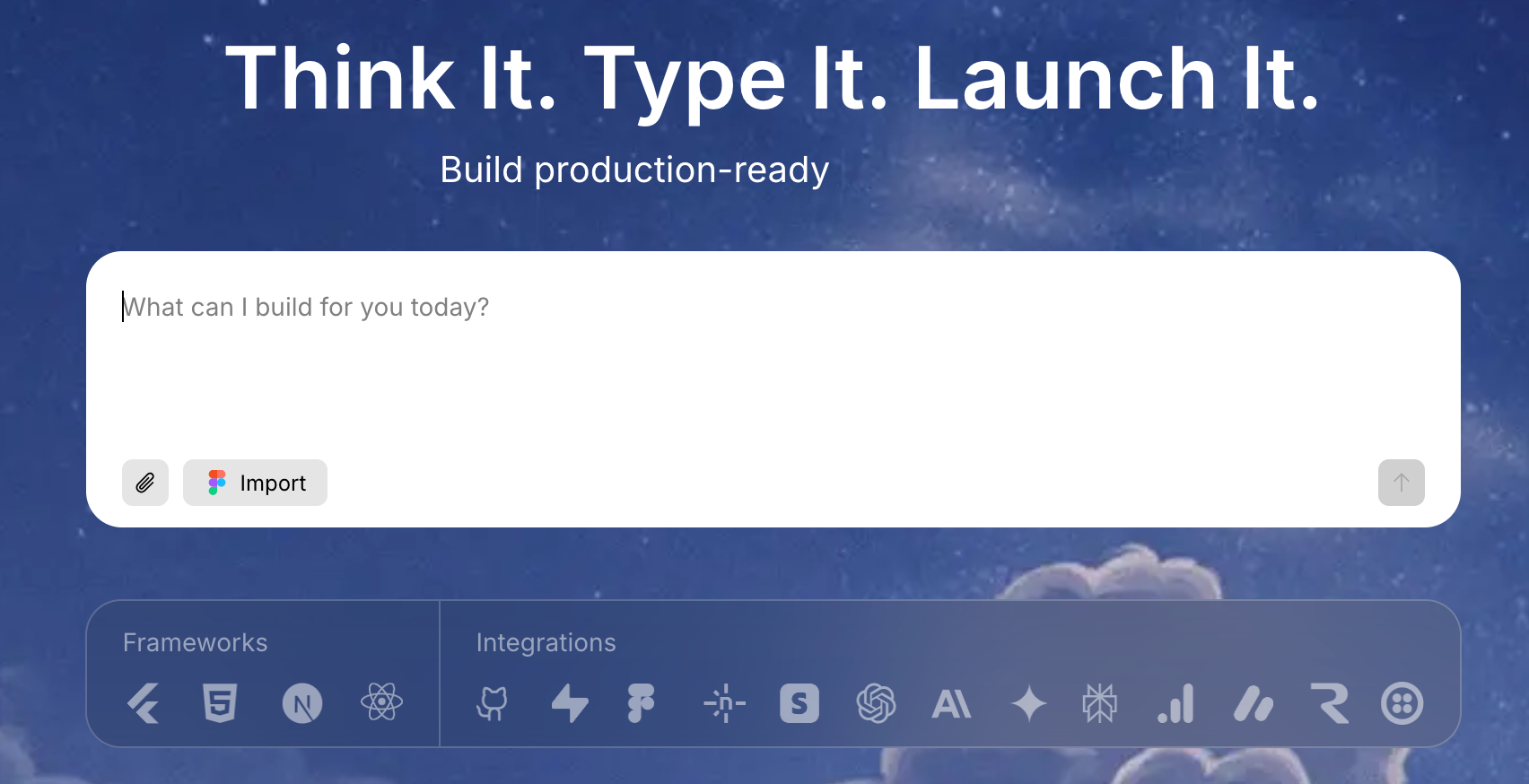Click the Gemini sparkle integration icon

[1028, 703]
